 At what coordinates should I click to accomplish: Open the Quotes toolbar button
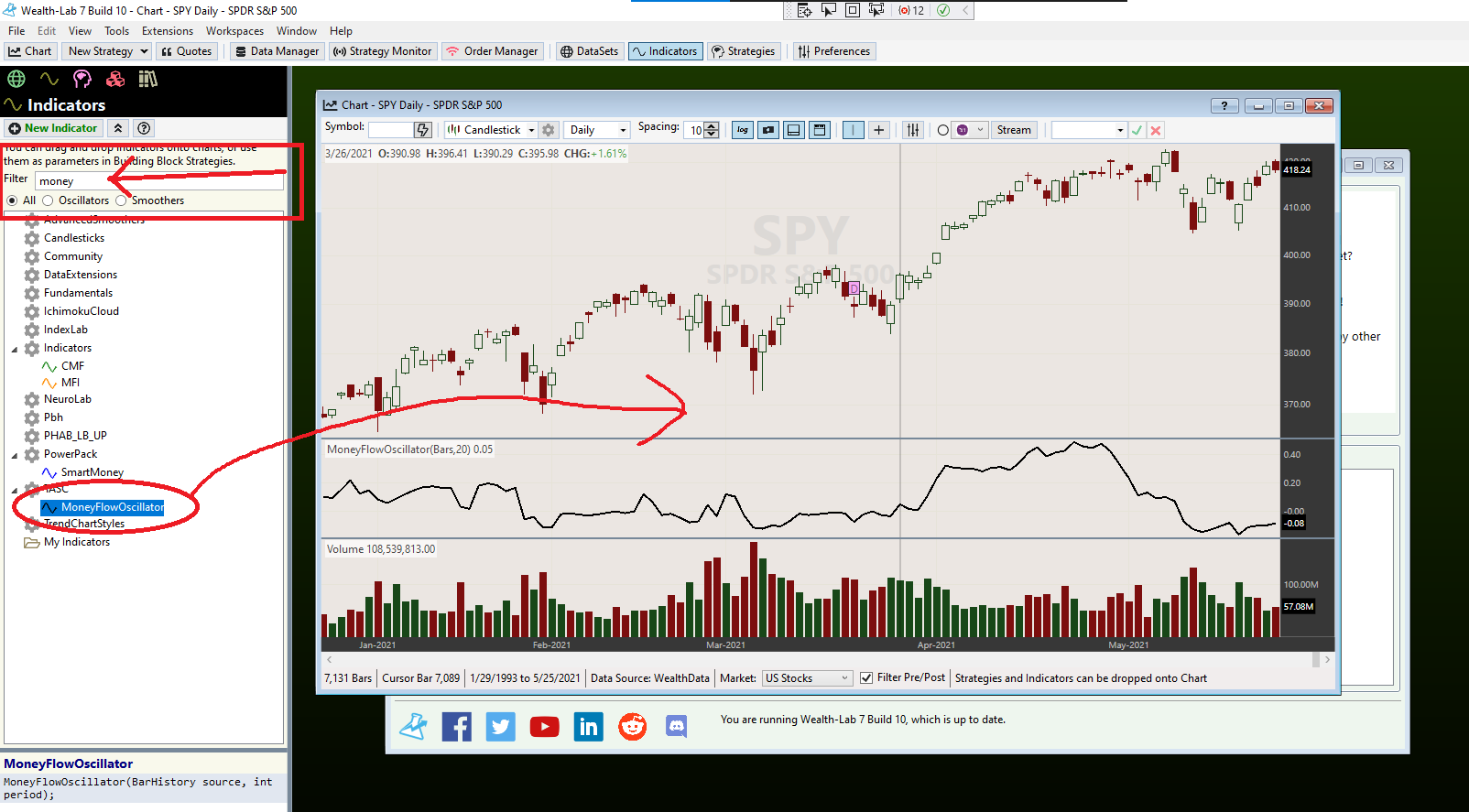tap(186, 51)
